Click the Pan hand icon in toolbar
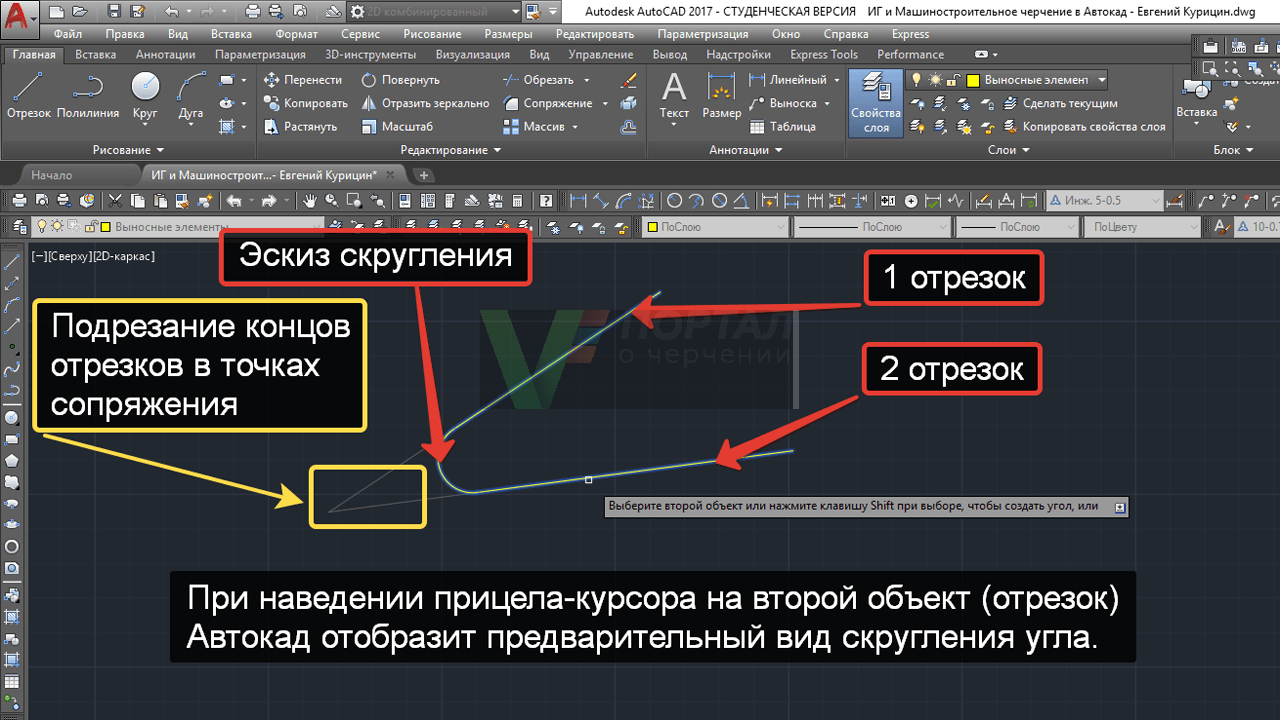 (x=311, y=201)
